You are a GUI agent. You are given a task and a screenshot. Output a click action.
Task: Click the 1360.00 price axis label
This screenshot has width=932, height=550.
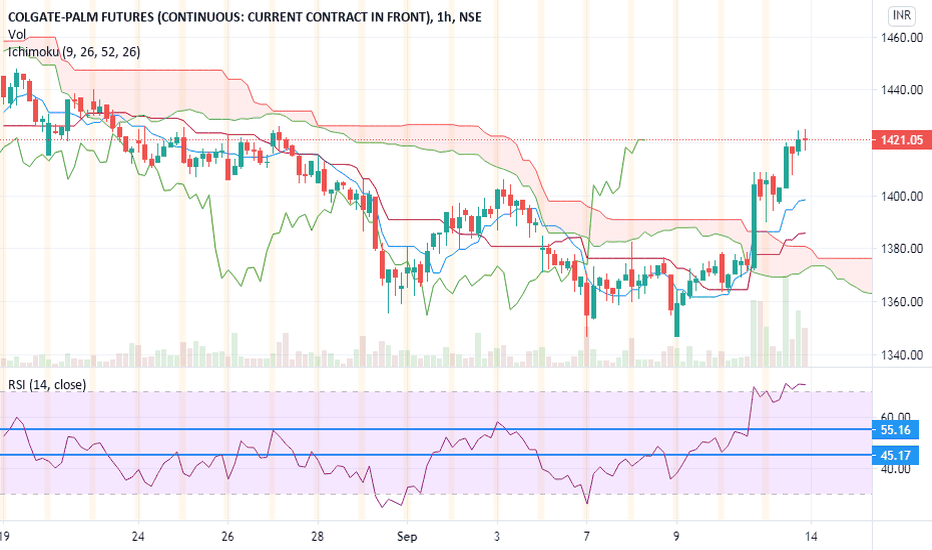click(x=902, y=301)
